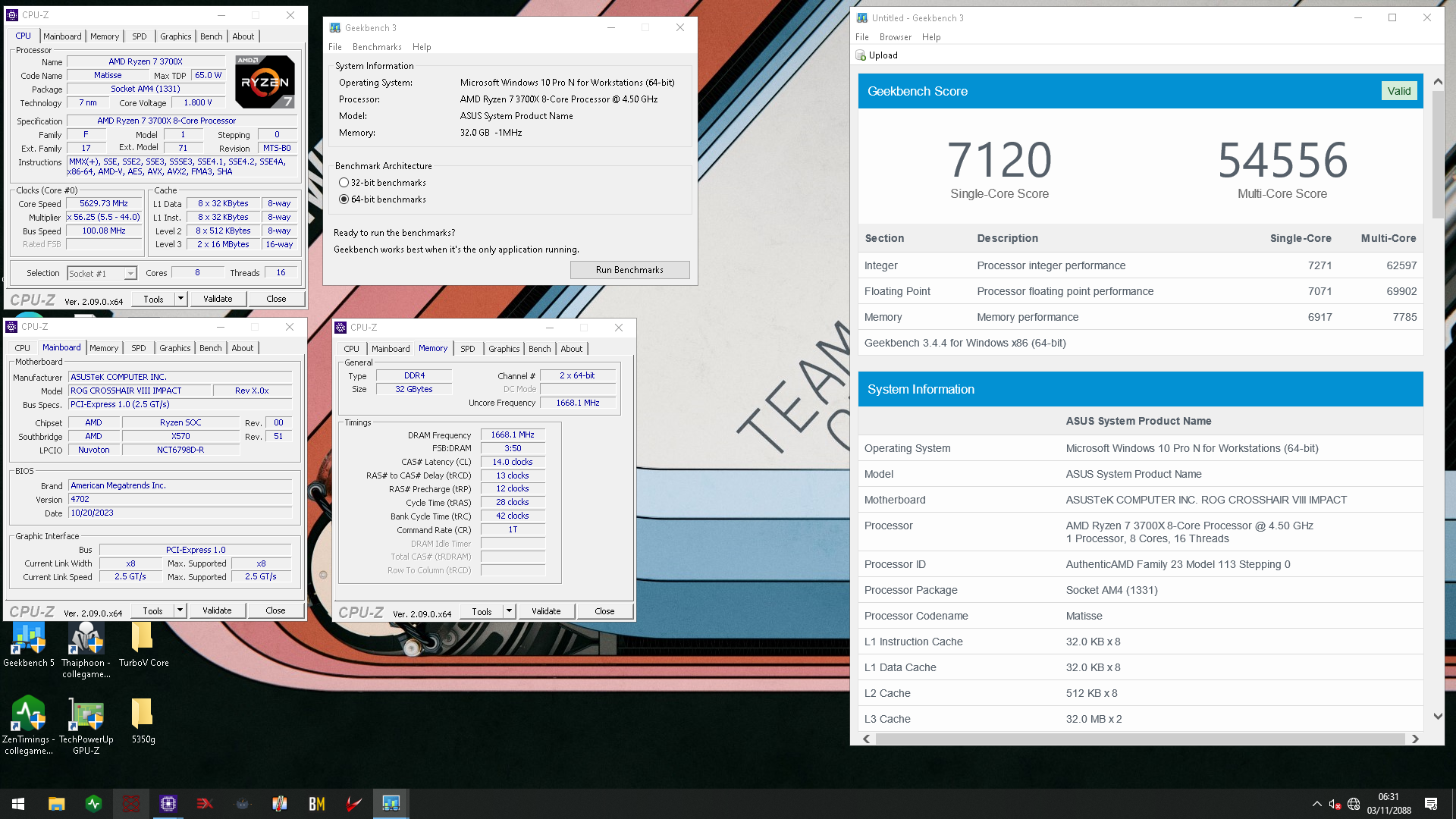Viewport: 1456px width, 819px height.
Task: Open ZenTimings desktop shortcut
Action: tap(28, 725)
